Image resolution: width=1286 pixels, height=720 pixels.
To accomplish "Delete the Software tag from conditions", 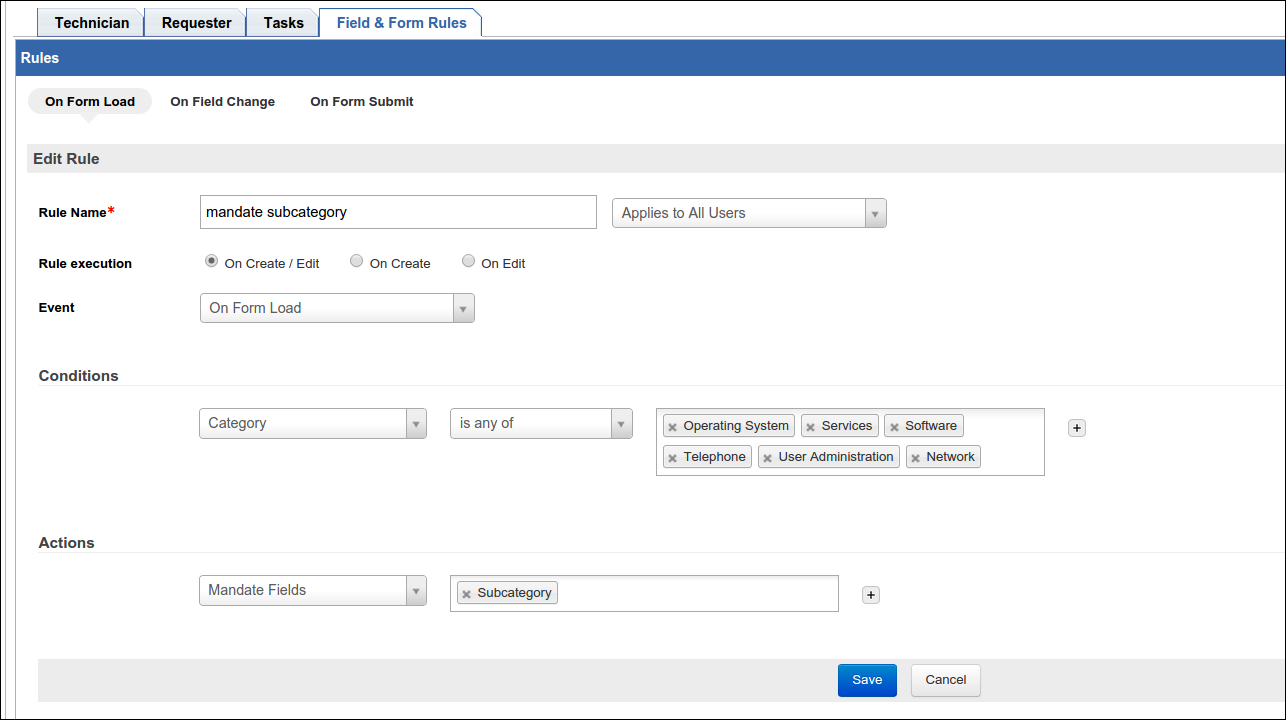I will 894,427.
